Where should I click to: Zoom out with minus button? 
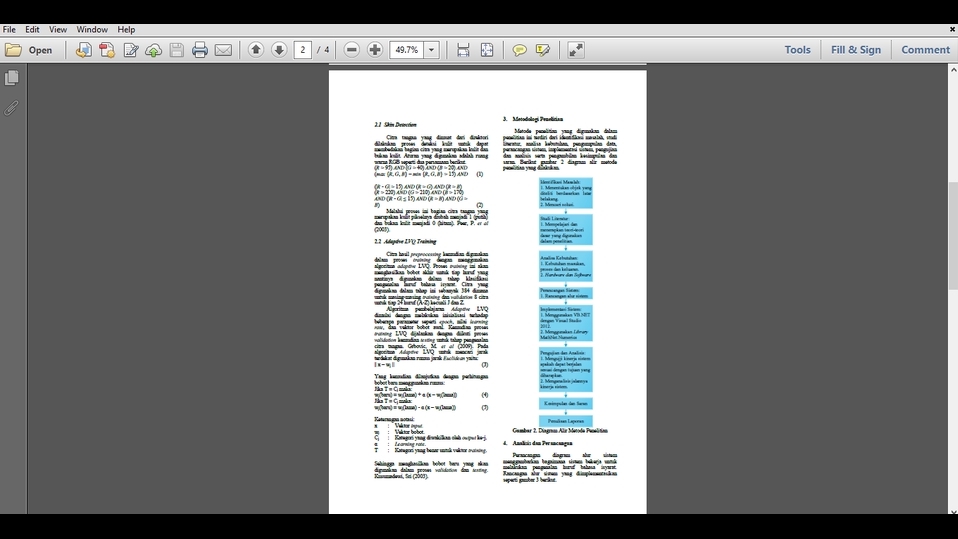tap(351, 50)
